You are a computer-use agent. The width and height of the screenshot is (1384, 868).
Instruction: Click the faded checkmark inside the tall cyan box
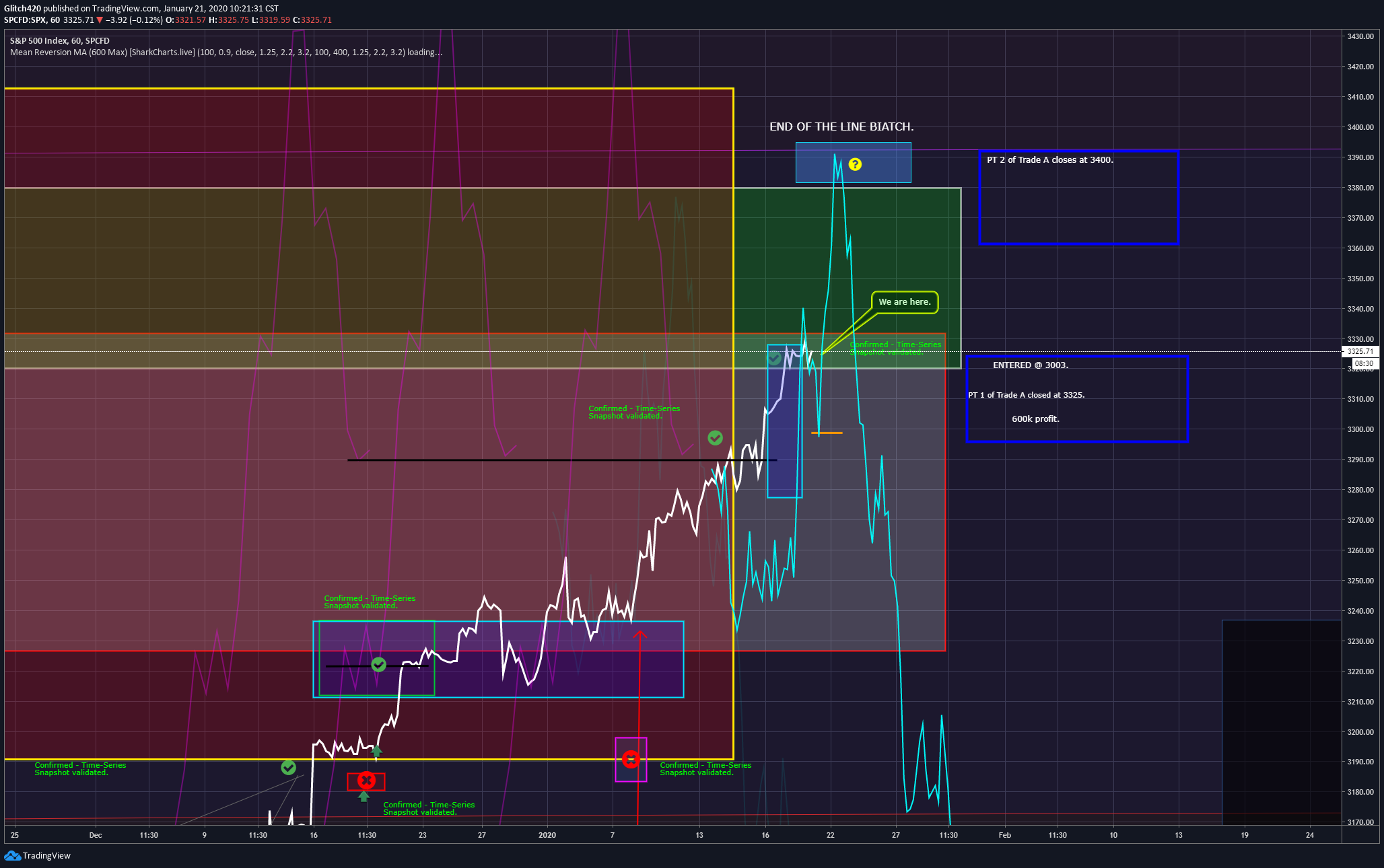pos(774,358)
